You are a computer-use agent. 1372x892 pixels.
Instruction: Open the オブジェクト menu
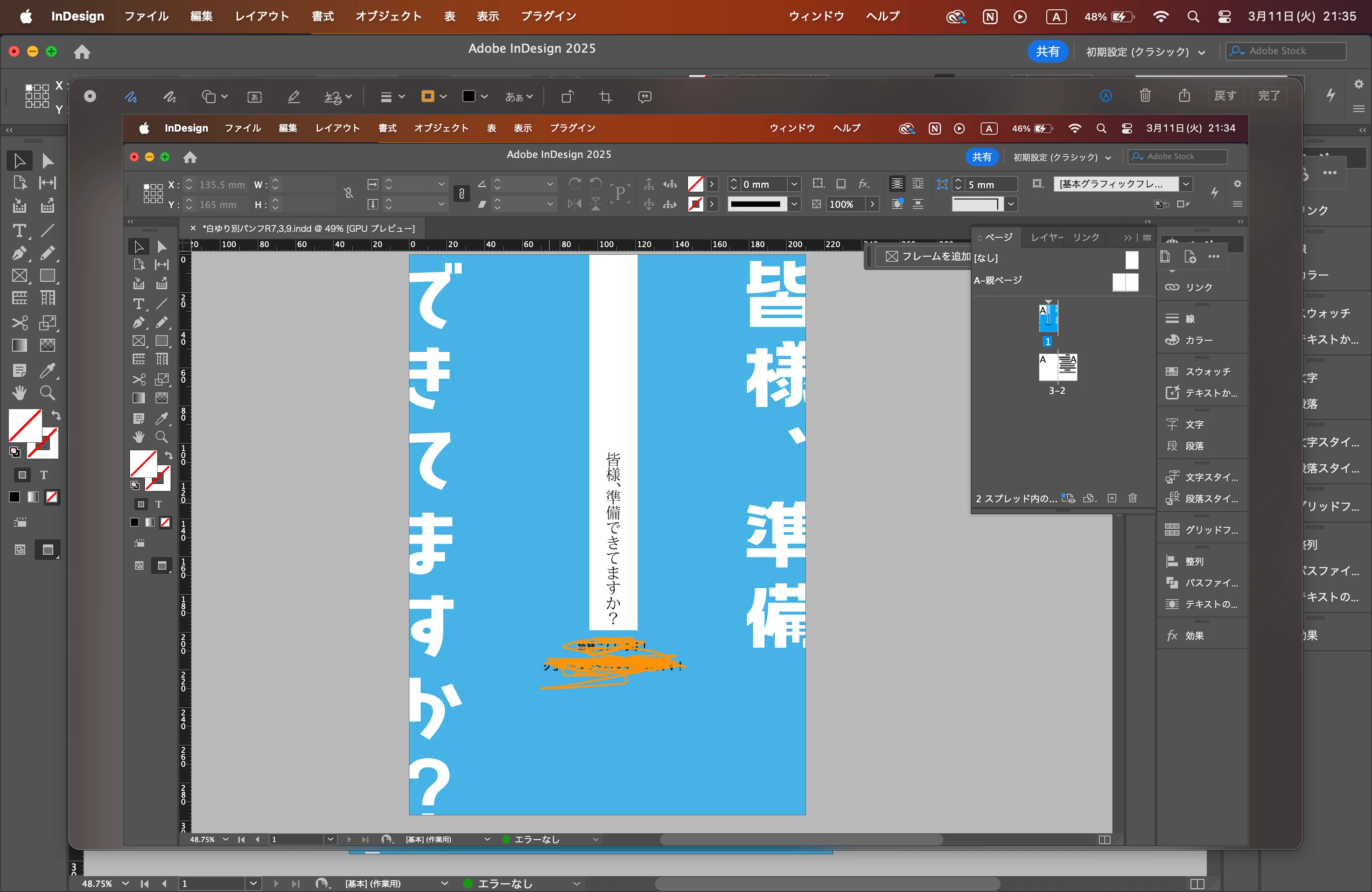point(389,16)
